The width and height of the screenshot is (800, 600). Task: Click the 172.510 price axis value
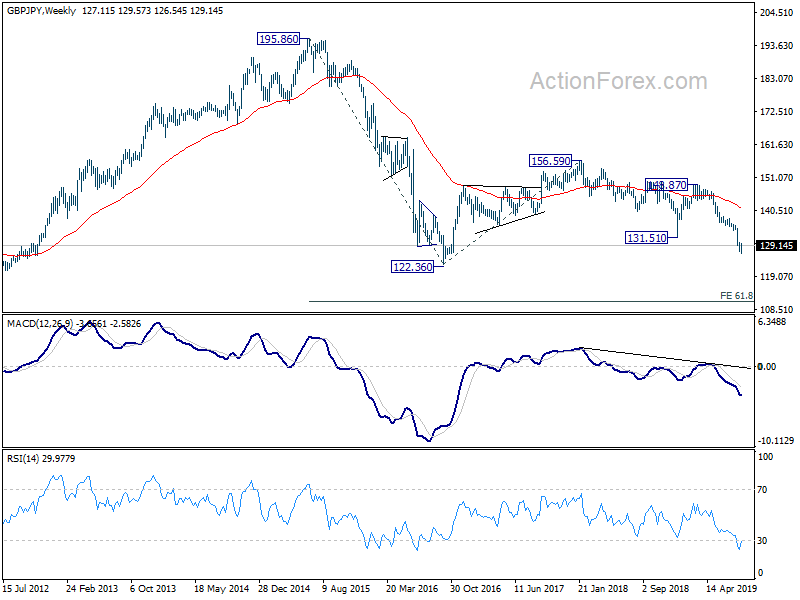pos(776,111)
